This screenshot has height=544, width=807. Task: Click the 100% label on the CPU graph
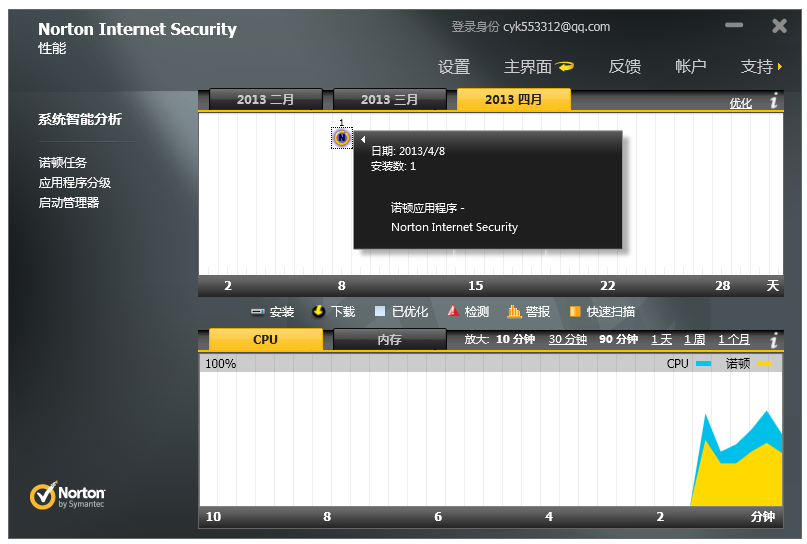(220, 364)
